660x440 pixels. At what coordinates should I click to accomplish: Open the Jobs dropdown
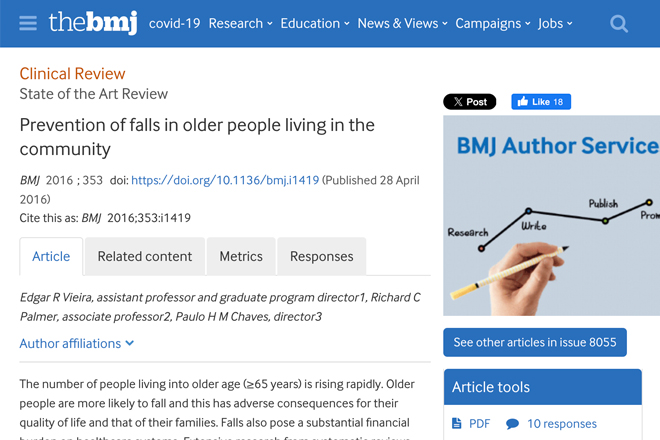coord(555,24)
